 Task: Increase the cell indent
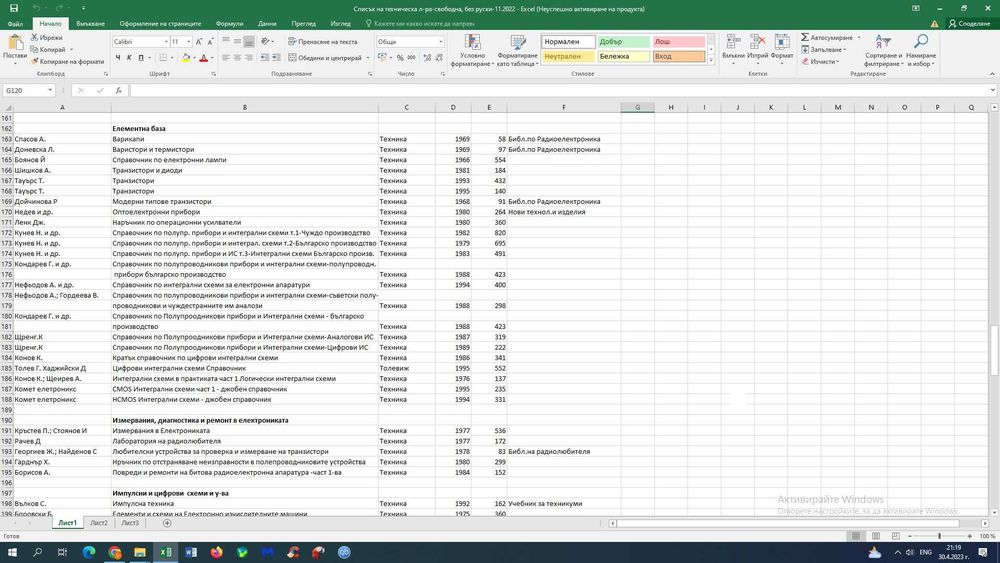click(x=276, y=57)
